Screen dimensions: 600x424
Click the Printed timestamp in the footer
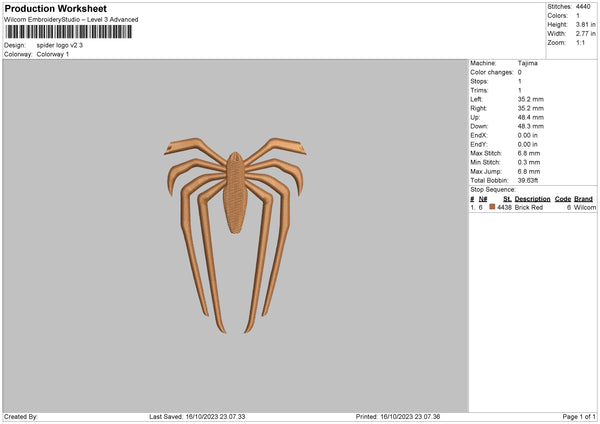pyautogui.click(x=398, y=416)
